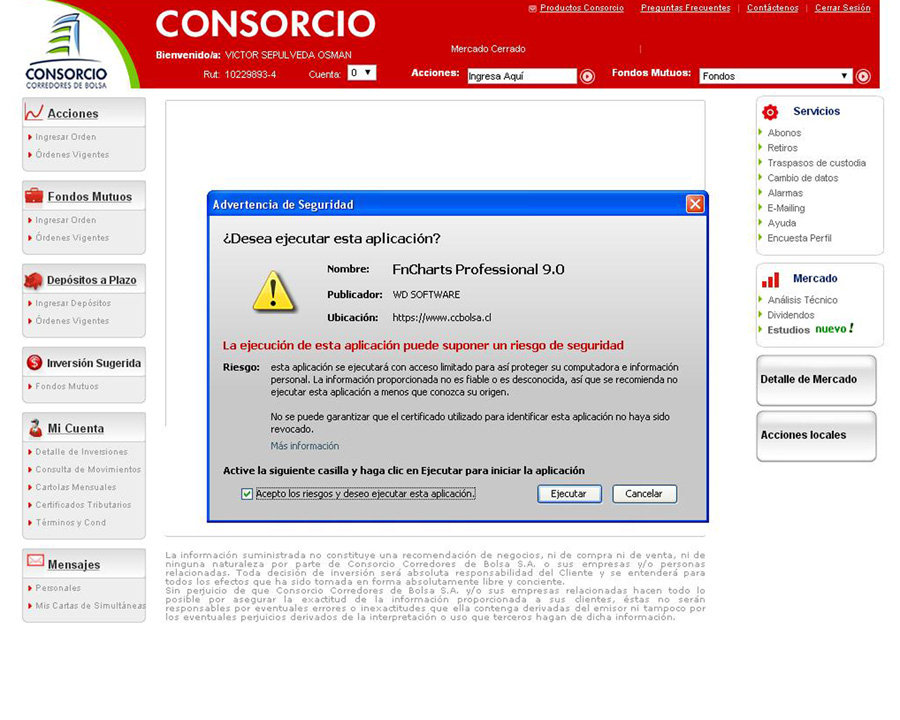This screenshot has width=900, height=720.
Task: Select Órdenes Vigentes under Acciones
Action: (x=72, y=154)
